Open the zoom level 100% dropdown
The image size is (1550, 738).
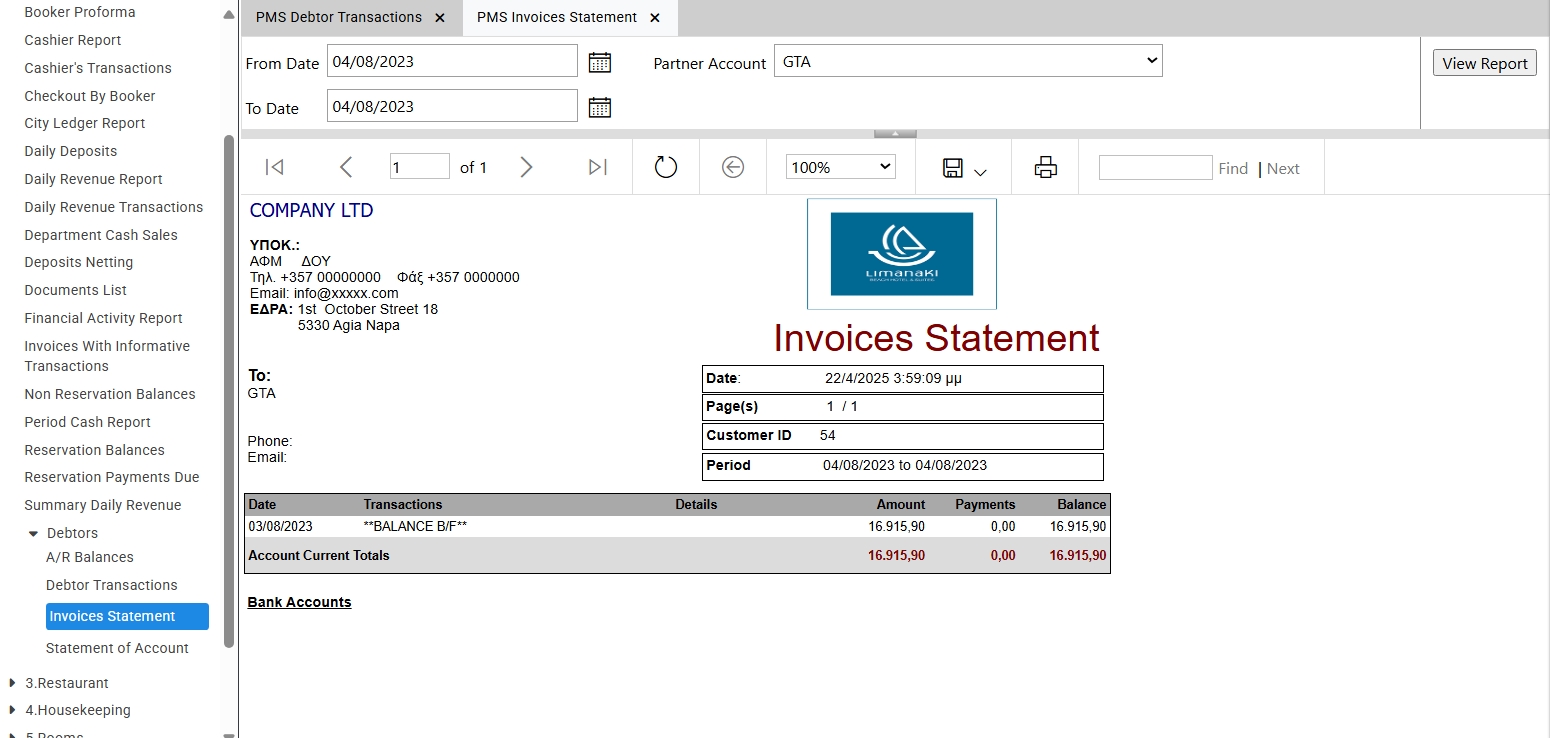[841, 167]
